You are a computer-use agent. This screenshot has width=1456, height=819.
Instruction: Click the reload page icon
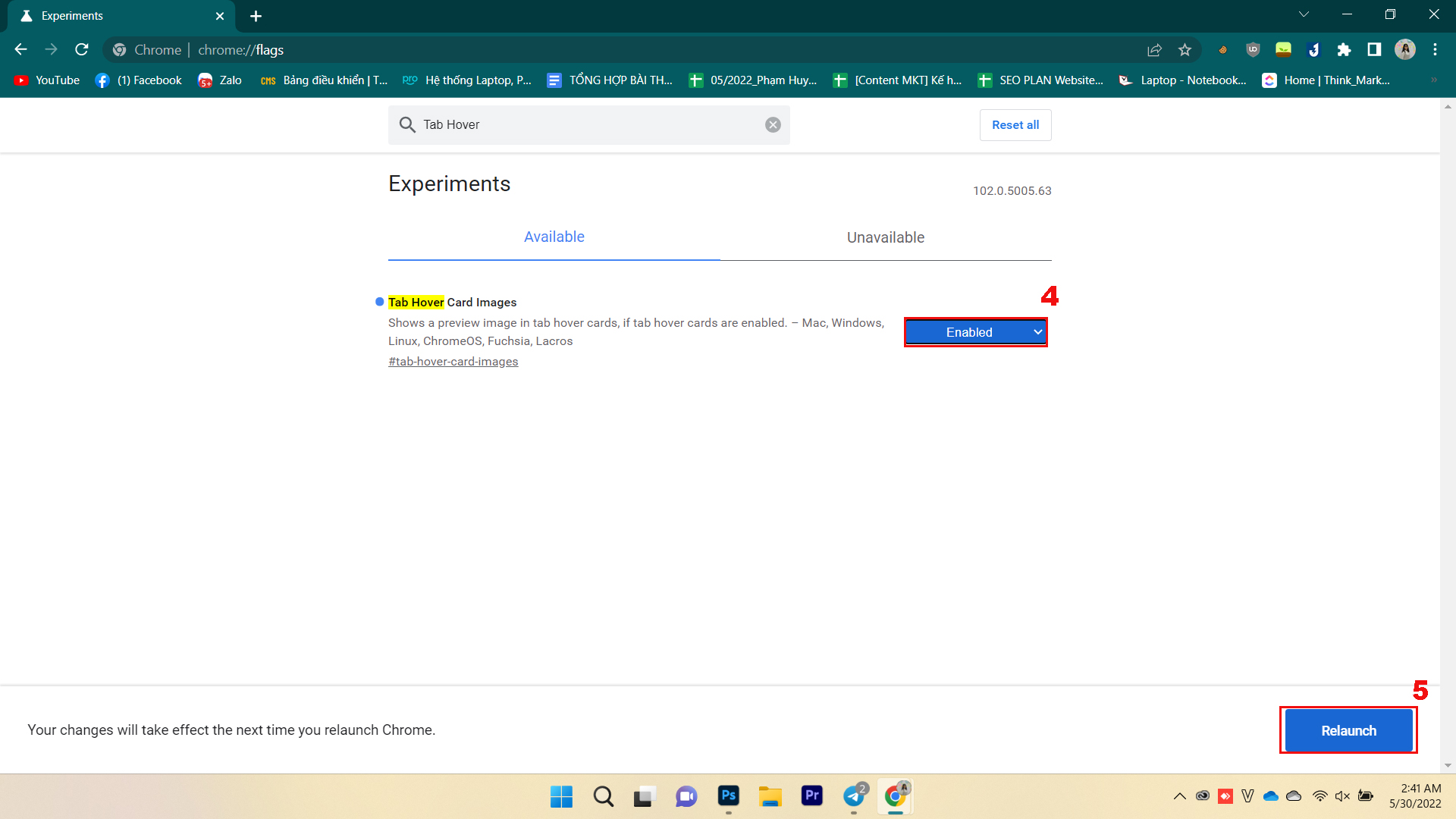point(82,50)
